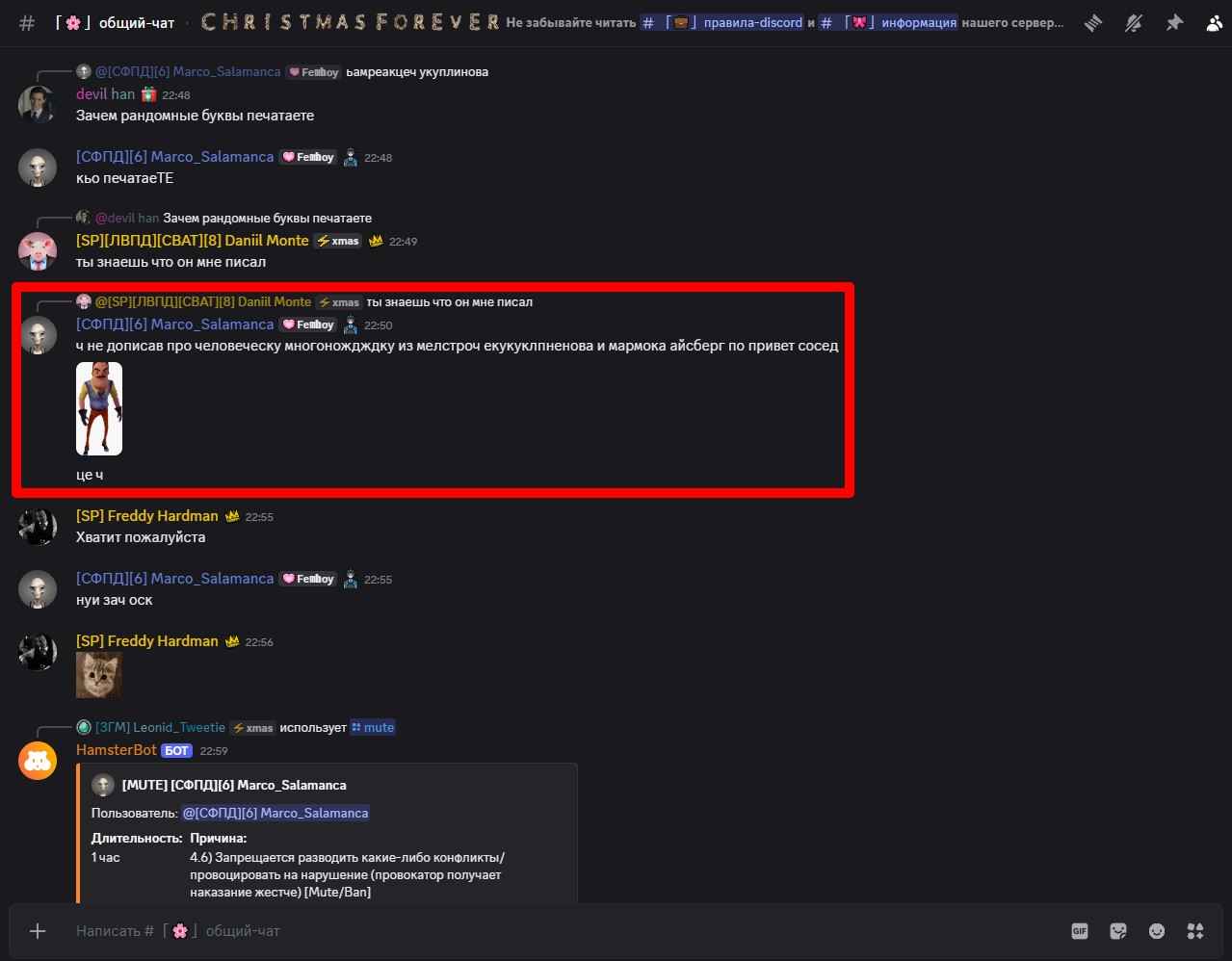Open the threads icon in channel header
Viewport: 1232px width, 961px height.
[1093, 22]
